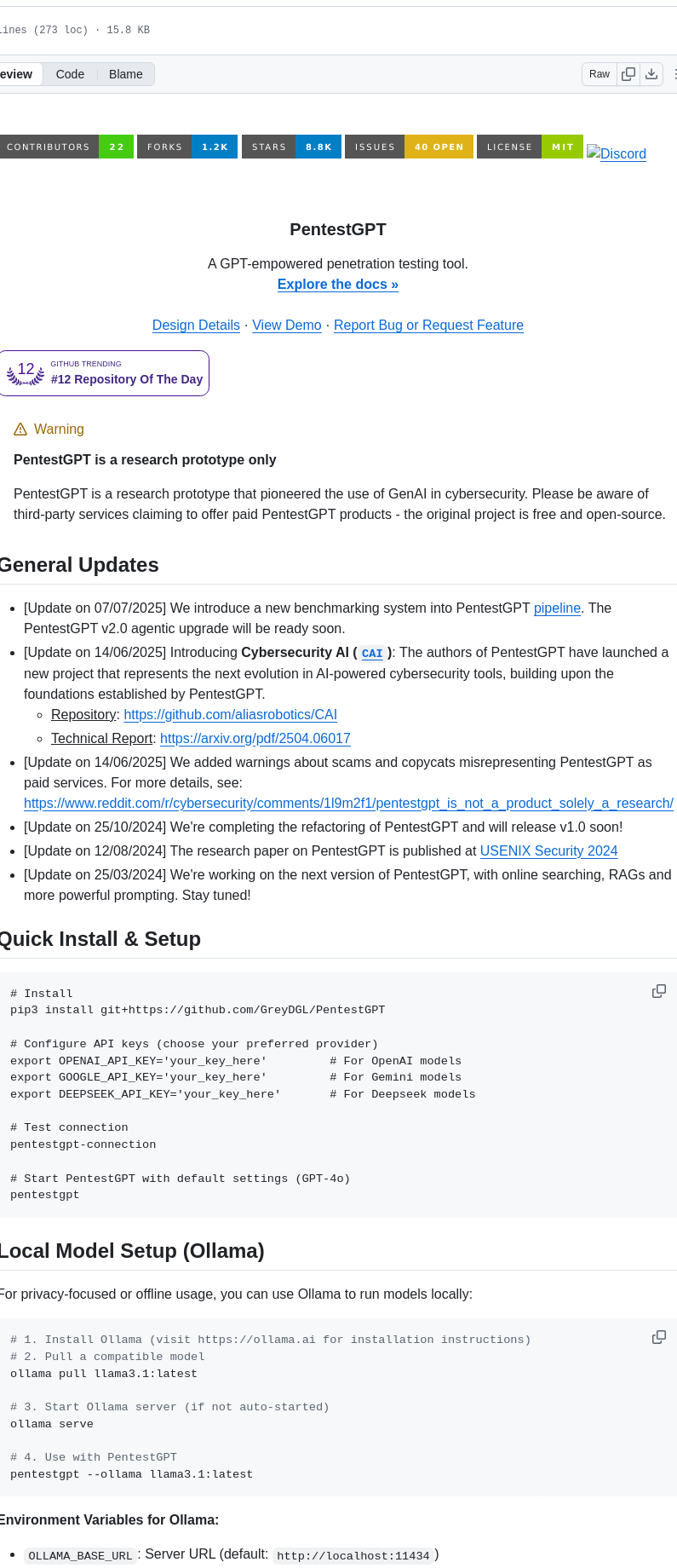Open the View Demo link
Image resolution: width=677 pixels, height=1568 pixels.
[x=286, y=325]
